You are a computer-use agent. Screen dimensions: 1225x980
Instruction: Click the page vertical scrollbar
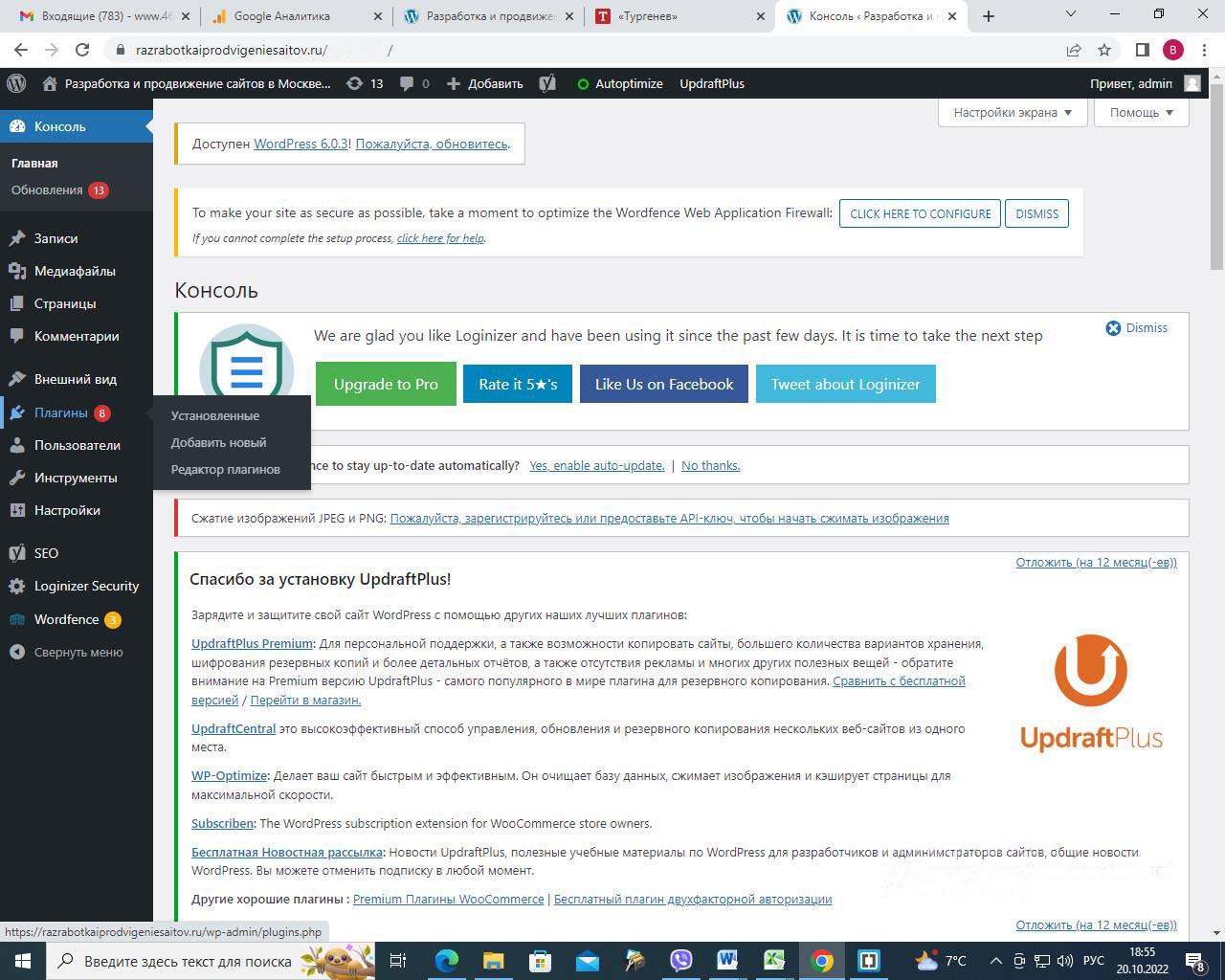tap(1216, 177)
